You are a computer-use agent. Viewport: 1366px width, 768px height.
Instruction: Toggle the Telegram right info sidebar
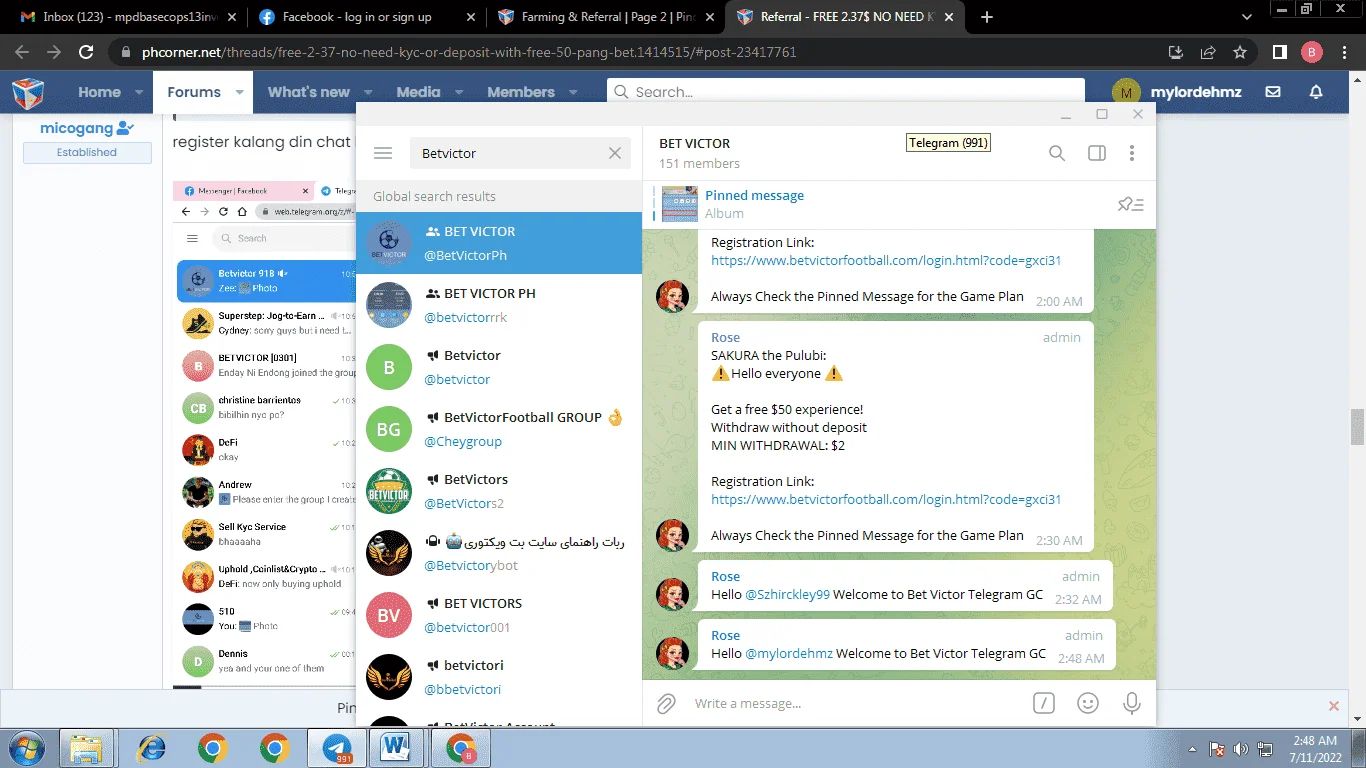(1096, 153)
